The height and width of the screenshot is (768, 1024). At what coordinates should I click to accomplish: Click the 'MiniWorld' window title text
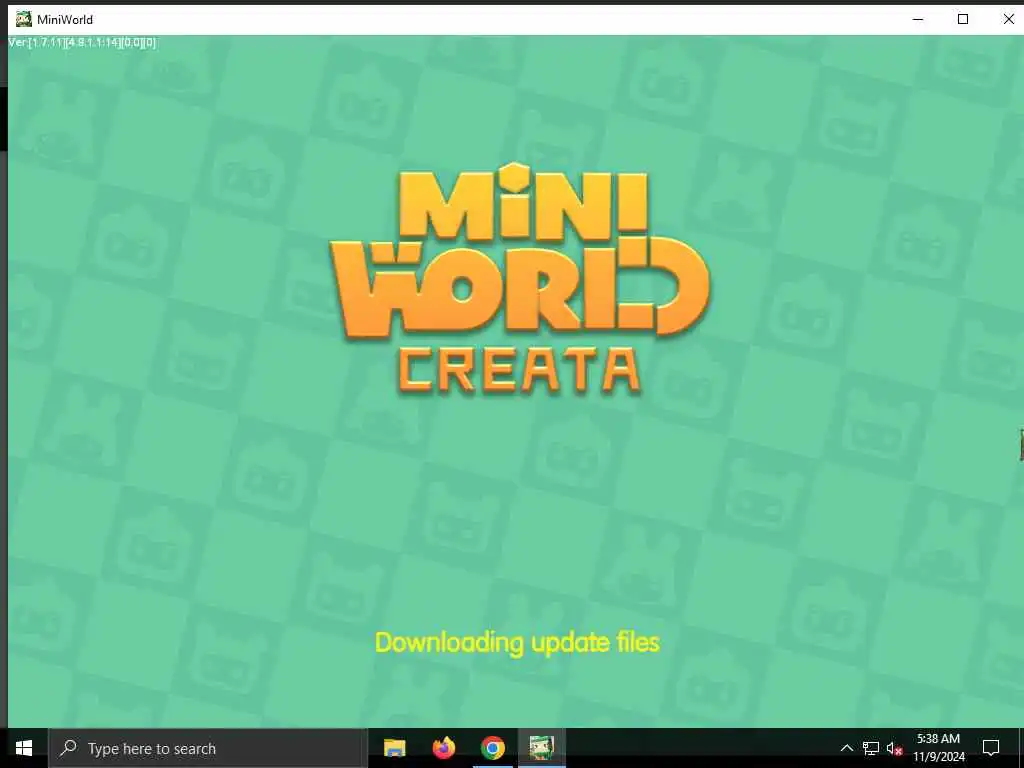[65, 20]
